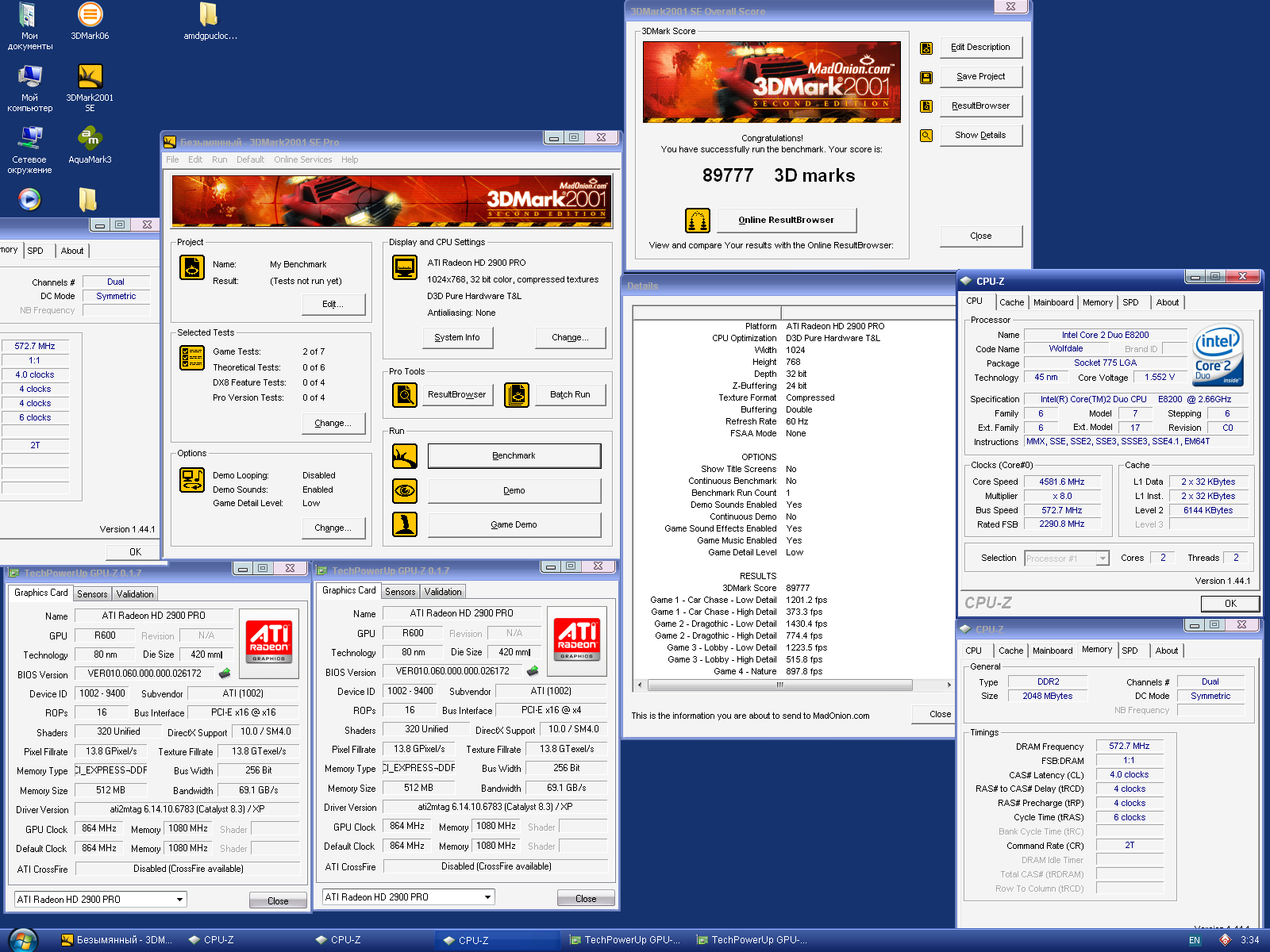
Task: Launch the AquaMark3 desktop icon
Action: [90, 145]
